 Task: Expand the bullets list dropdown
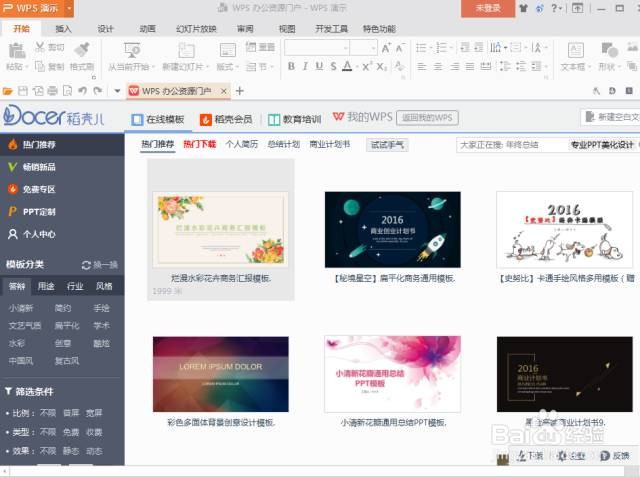(431, 48)
